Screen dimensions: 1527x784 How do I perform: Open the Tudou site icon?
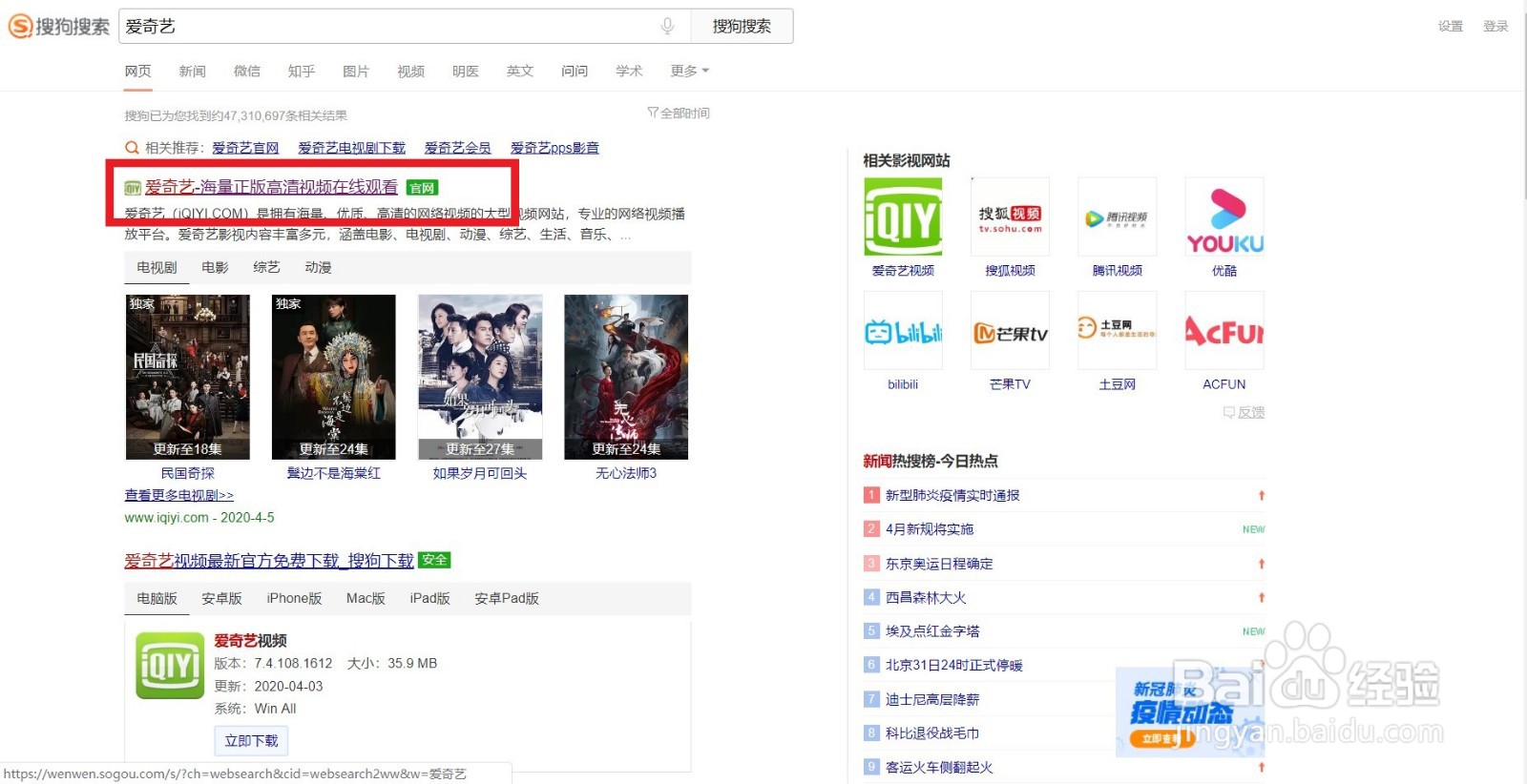(x=1117, y=330)
